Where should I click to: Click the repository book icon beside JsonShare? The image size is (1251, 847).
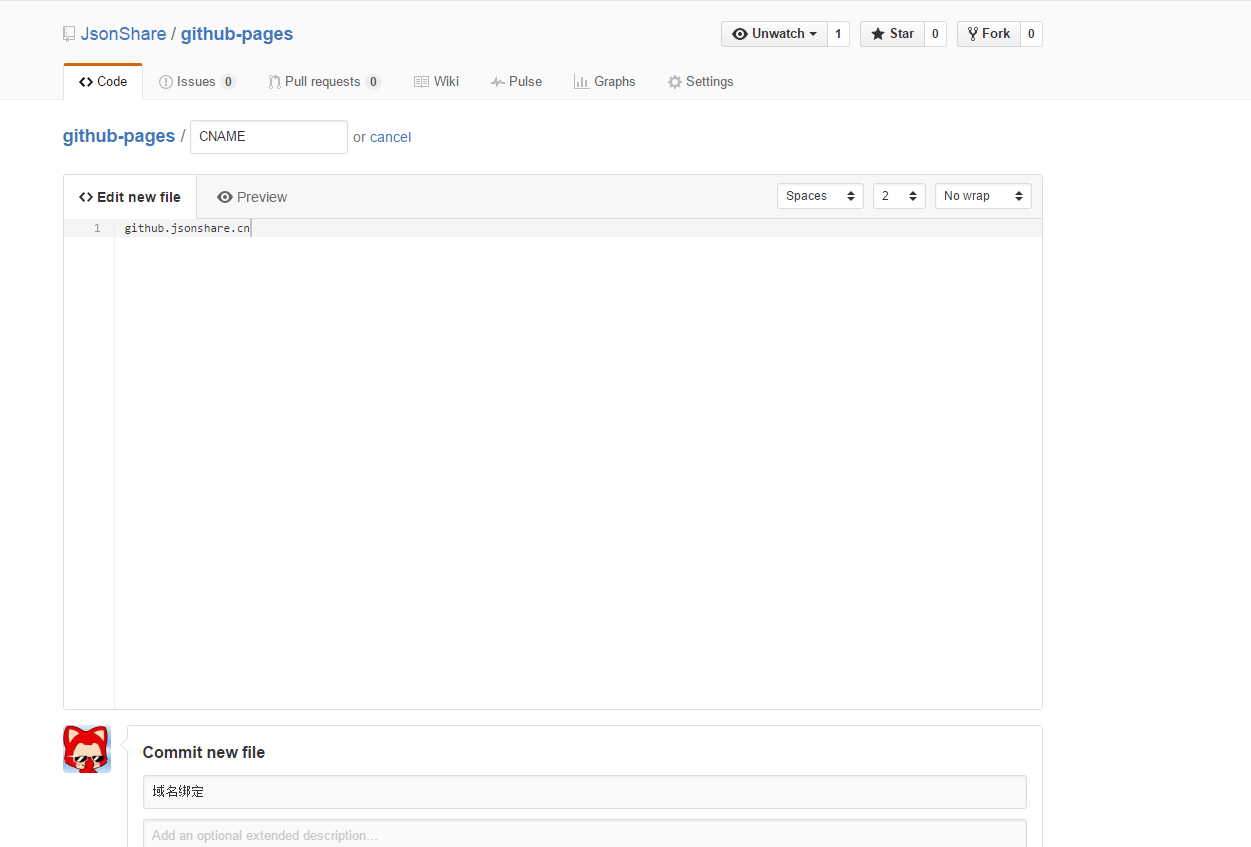pos(69,34)
